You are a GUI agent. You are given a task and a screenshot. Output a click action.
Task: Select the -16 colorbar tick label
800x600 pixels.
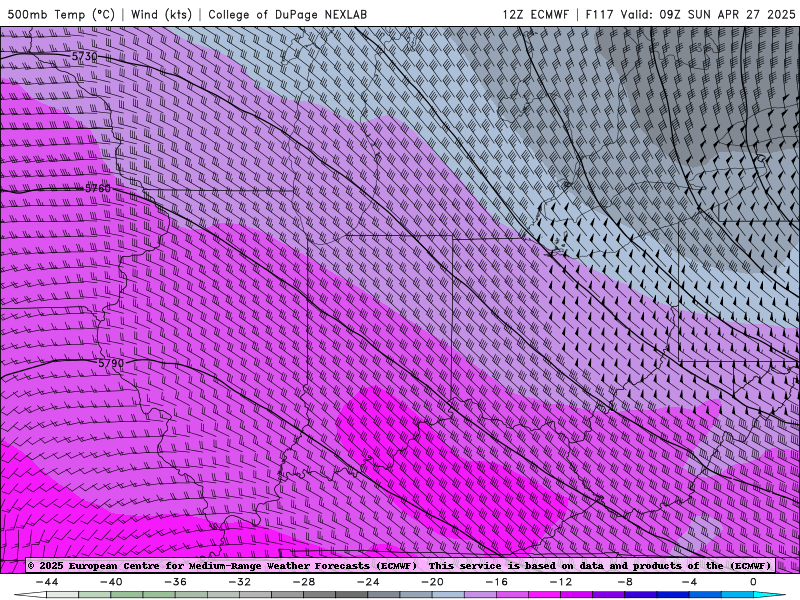[497, 582]
